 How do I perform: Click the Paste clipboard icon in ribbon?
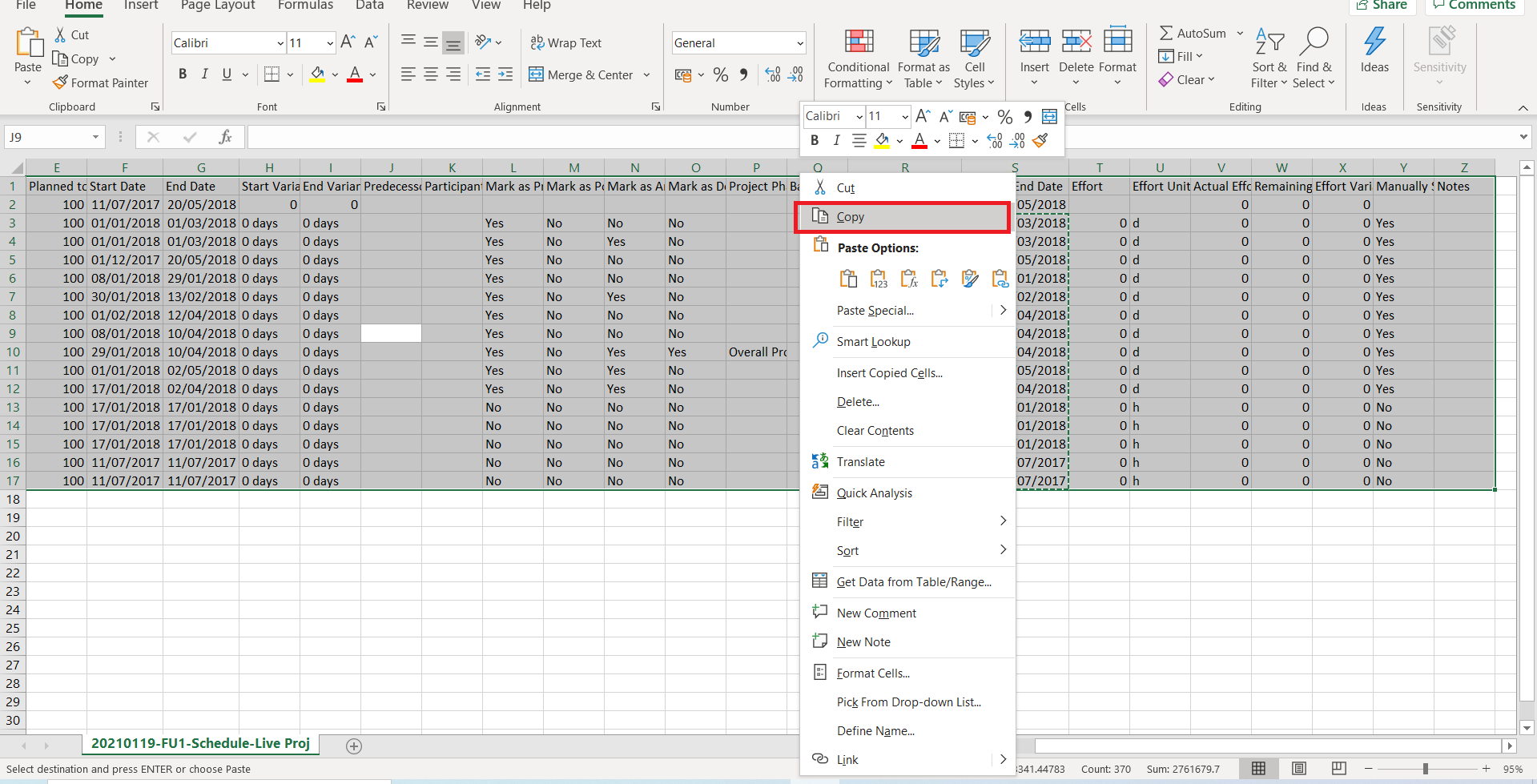coord(28,43)
